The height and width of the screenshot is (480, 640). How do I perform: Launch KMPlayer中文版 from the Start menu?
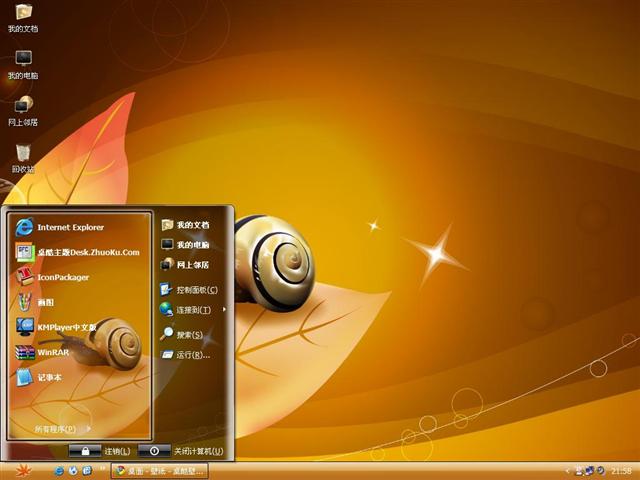66,327
